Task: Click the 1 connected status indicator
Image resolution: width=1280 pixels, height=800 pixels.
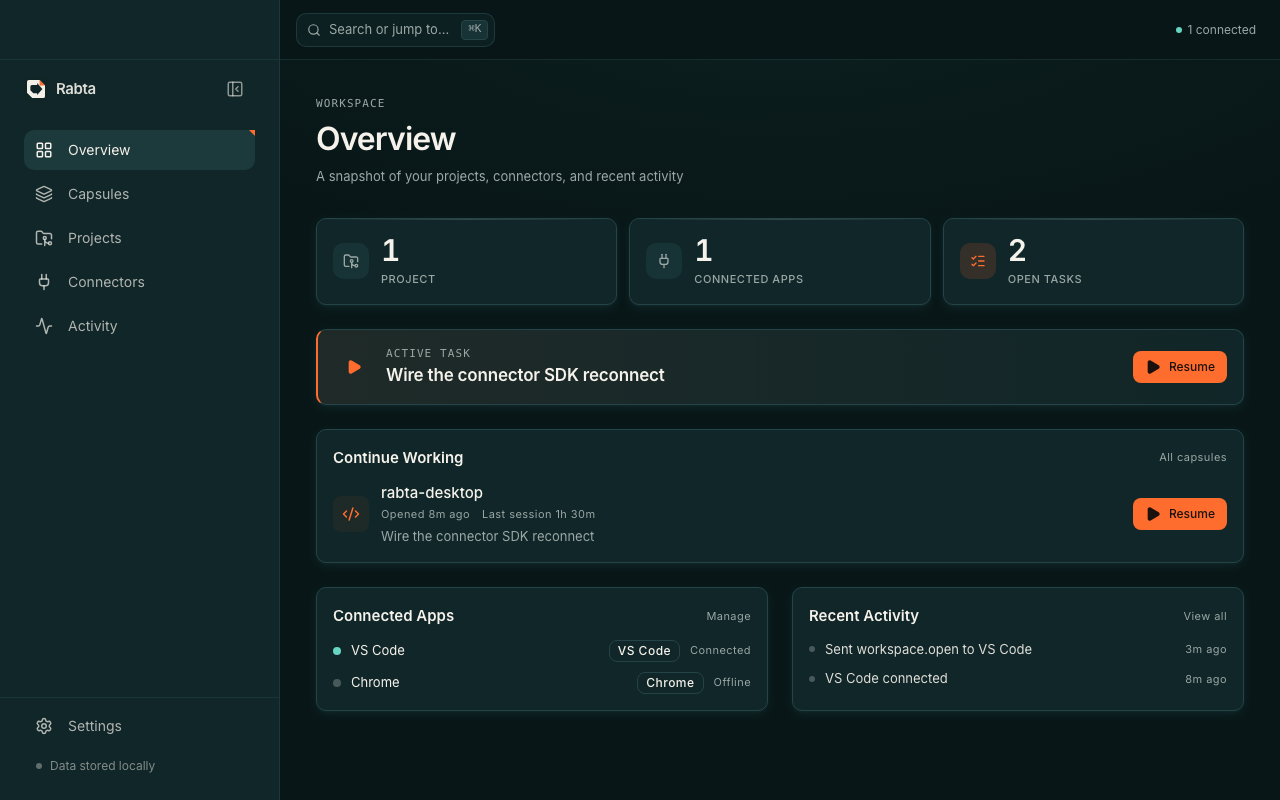Action: coord(1216,30)
